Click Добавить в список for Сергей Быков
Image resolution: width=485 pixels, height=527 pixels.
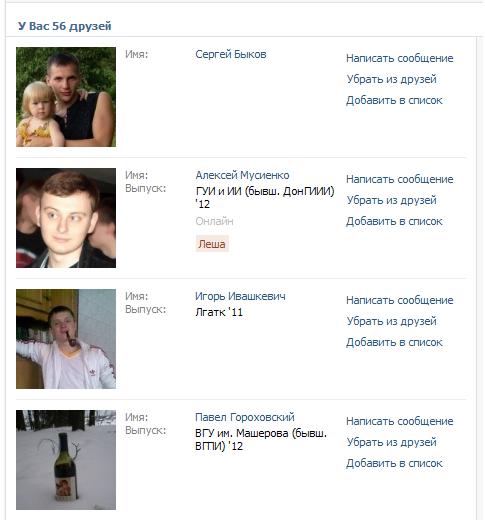pyautogui.click(x=394, y=100)
